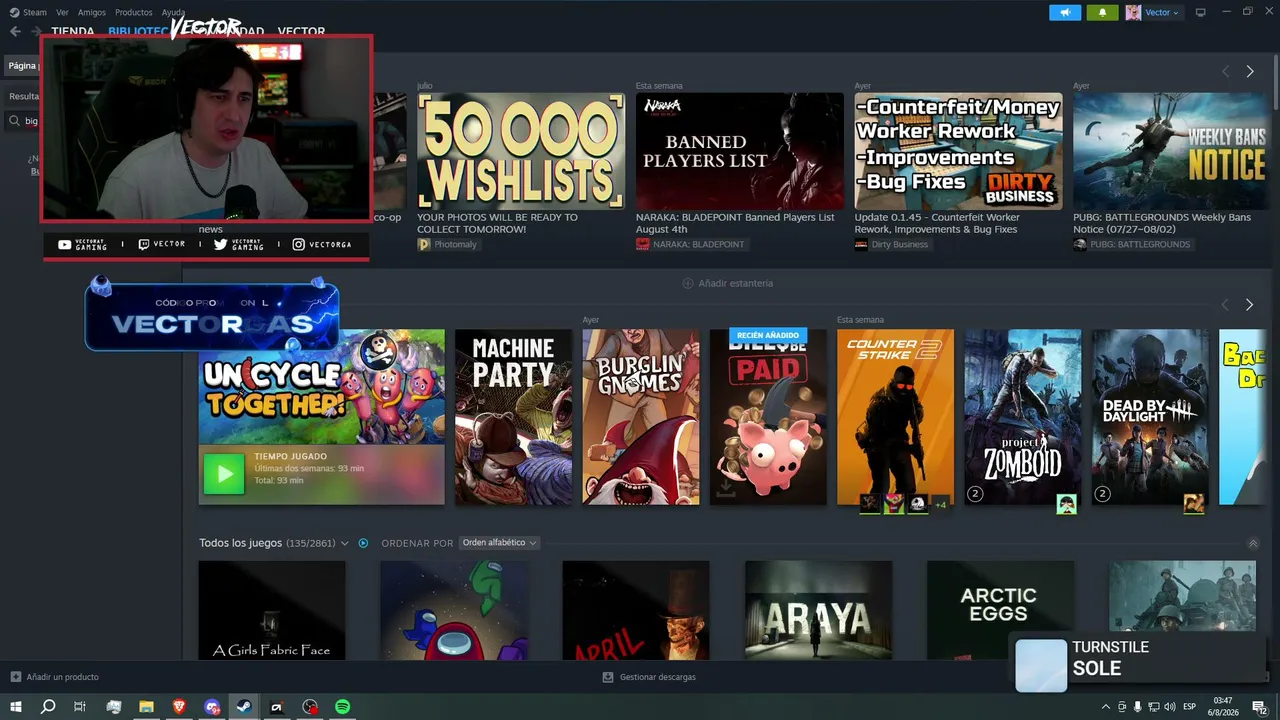The image size is (1280, 720).
Task: Open Task View on the taskbar
Action: point(80,707)
